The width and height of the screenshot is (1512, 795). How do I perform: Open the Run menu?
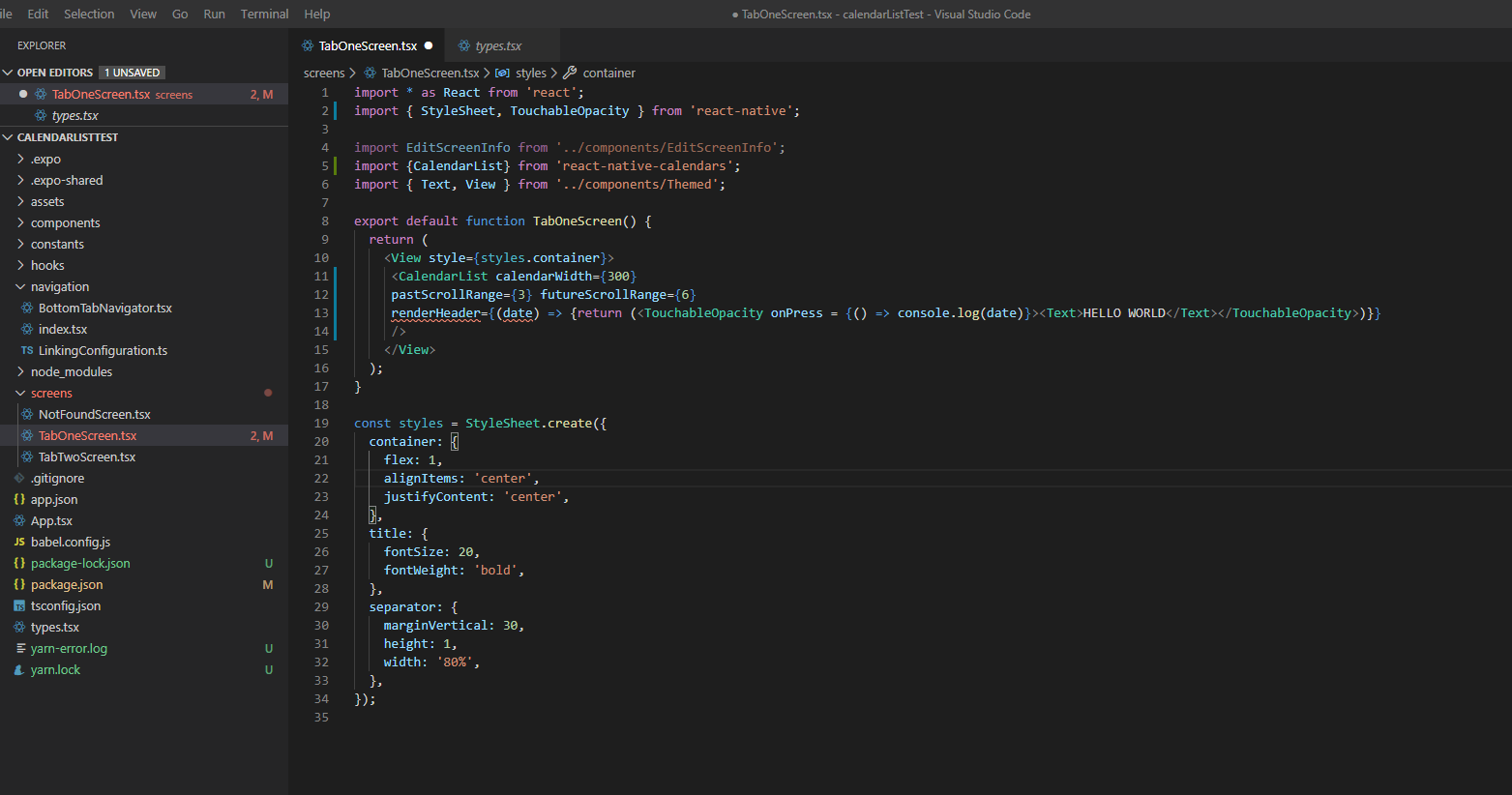[x=214, y=14]
